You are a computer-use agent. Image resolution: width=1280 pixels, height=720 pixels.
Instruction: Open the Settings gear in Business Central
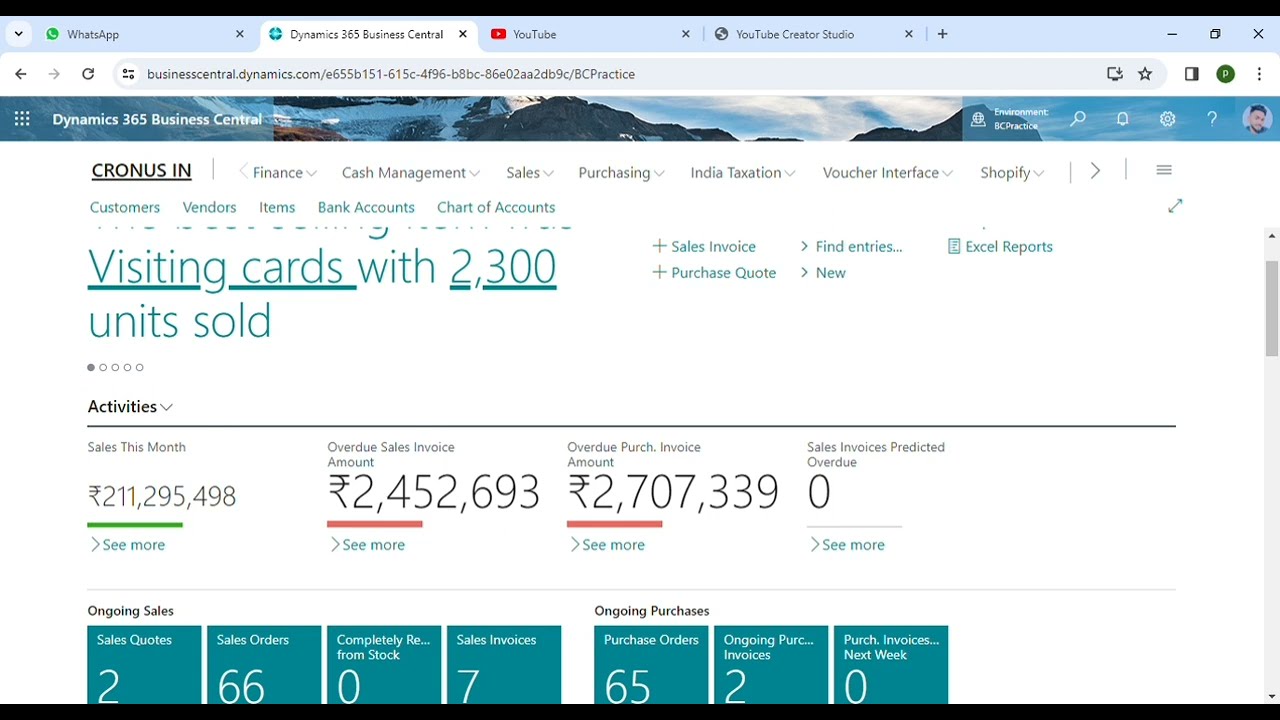point(1167,119)
